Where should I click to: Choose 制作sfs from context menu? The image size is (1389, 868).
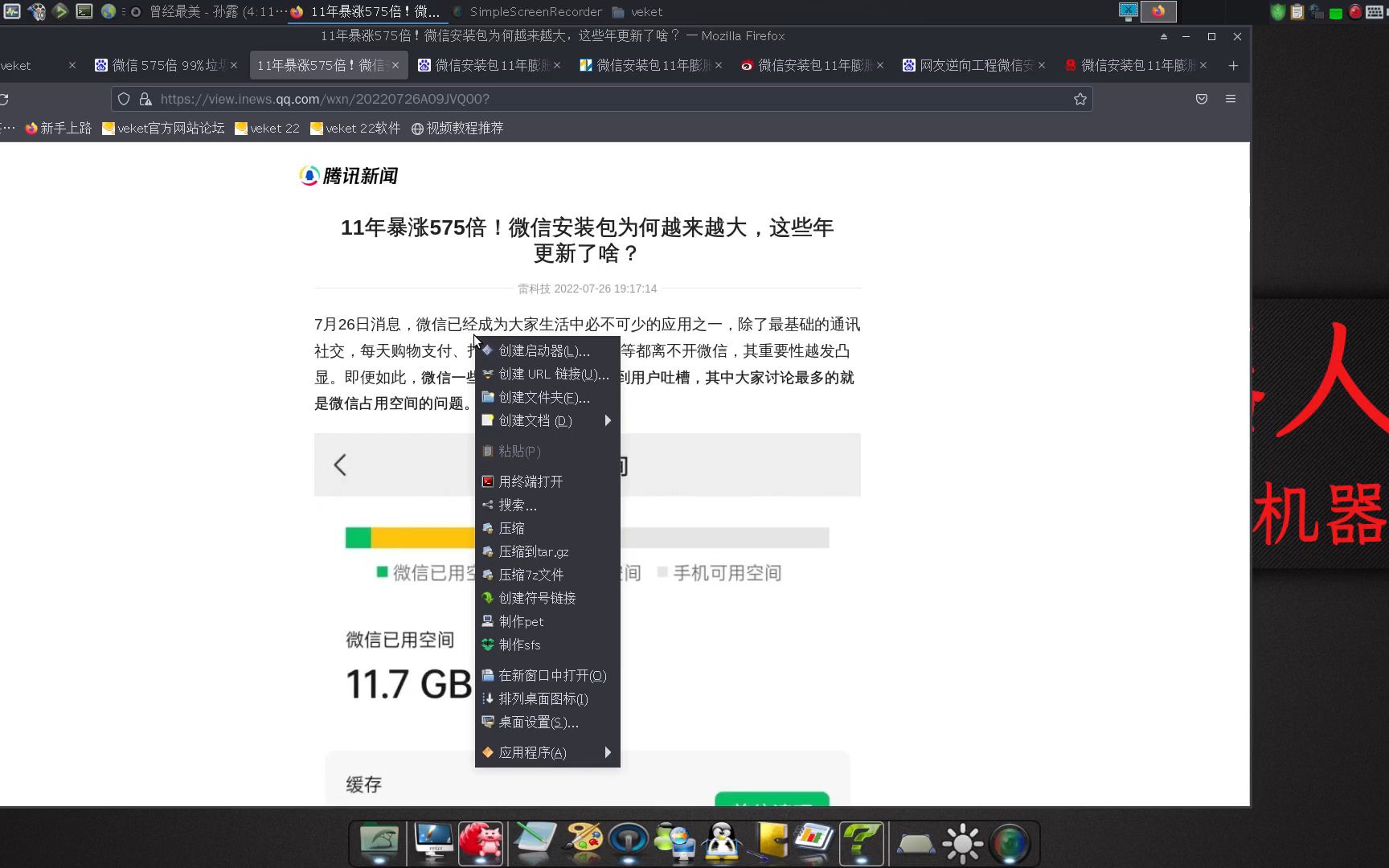pos(547,645)
